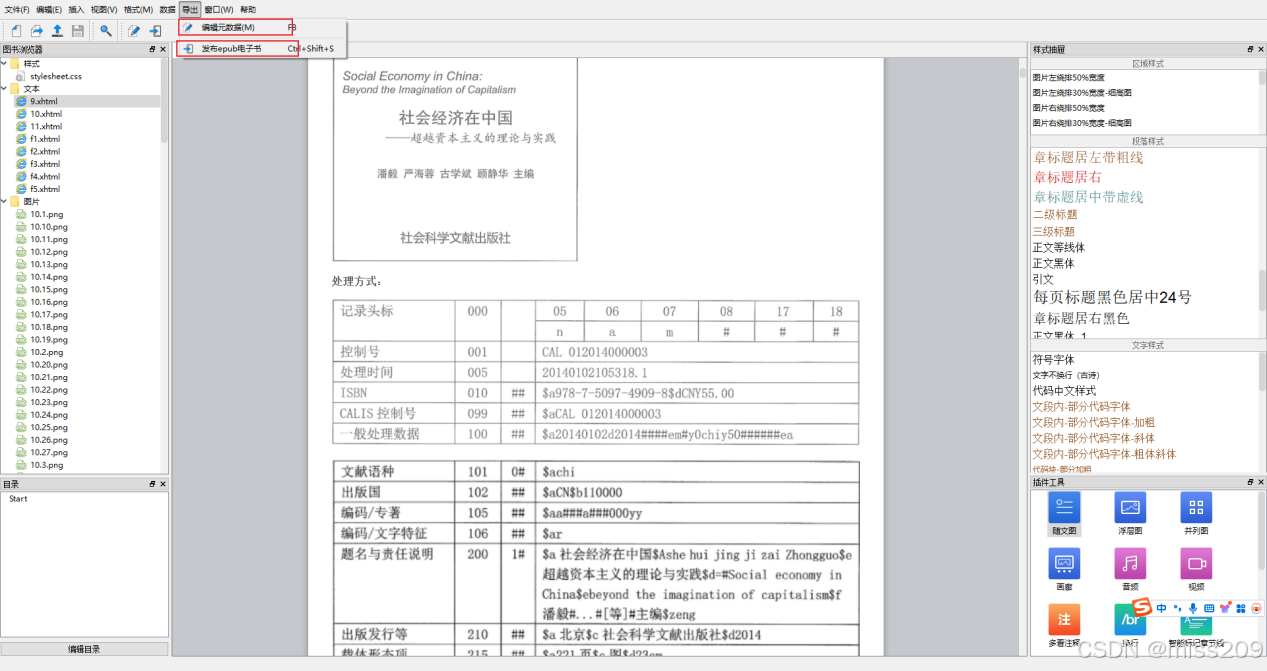Select 10.xhtml in book browser
Viewport: 1267px width, 671px height.
click(x=46, y=114)
